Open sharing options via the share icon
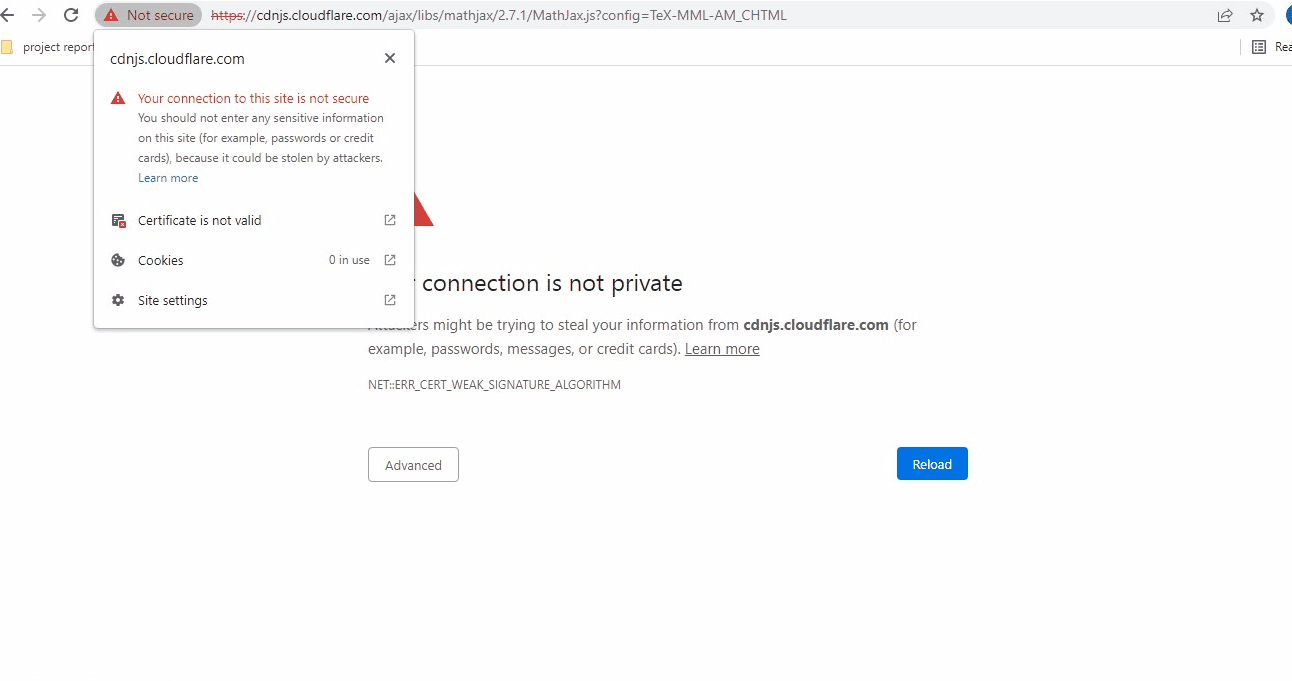 click(1225, 15)
